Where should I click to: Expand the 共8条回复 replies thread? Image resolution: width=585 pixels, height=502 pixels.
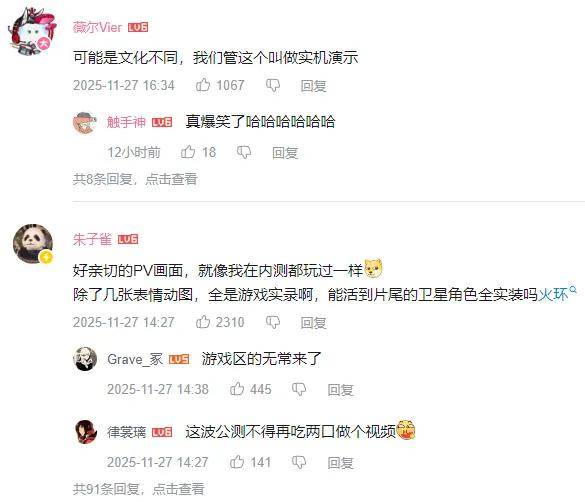(x=135, y=179)
